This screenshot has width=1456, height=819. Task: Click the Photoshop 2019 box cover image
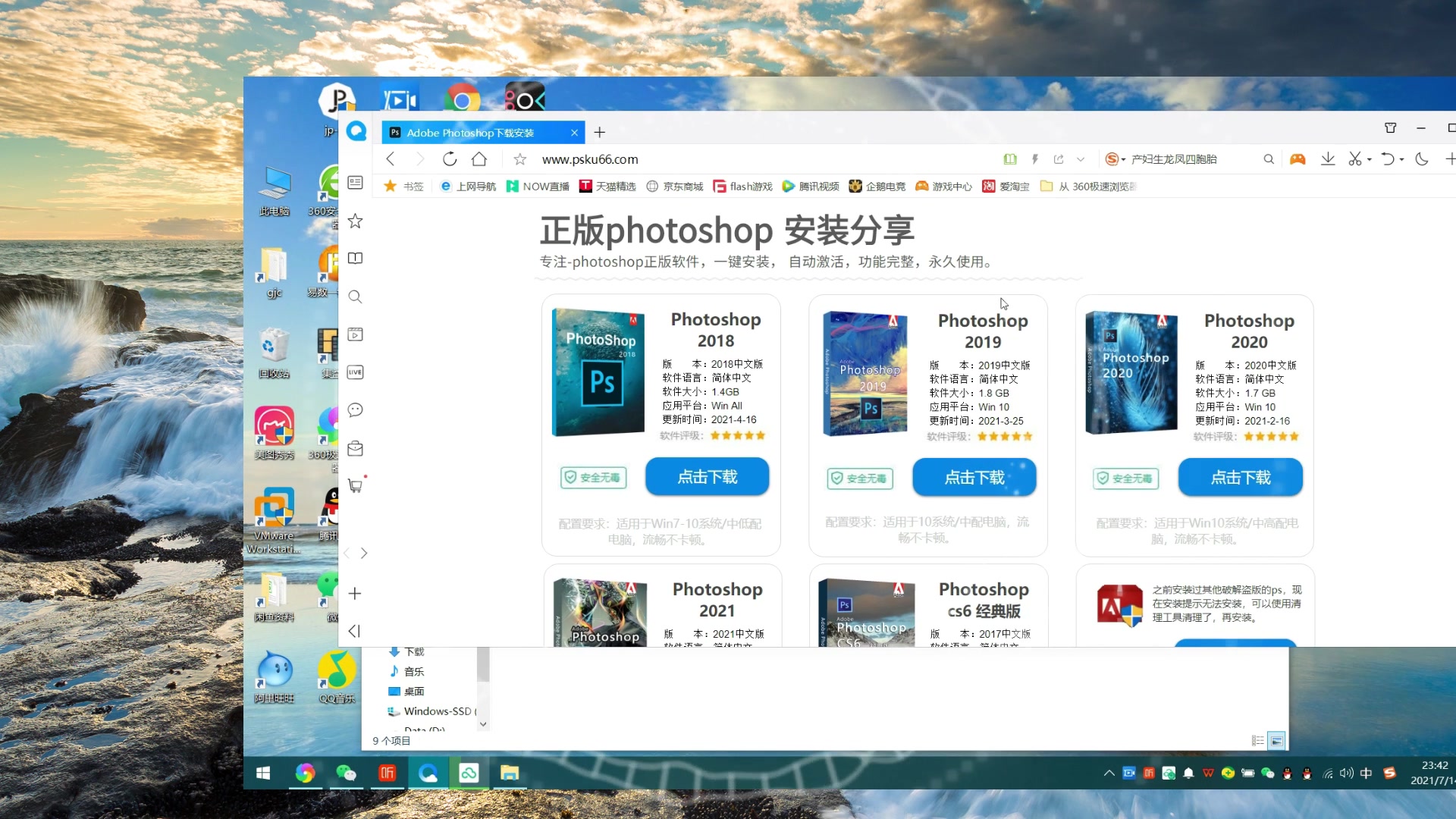click(865, 374)
